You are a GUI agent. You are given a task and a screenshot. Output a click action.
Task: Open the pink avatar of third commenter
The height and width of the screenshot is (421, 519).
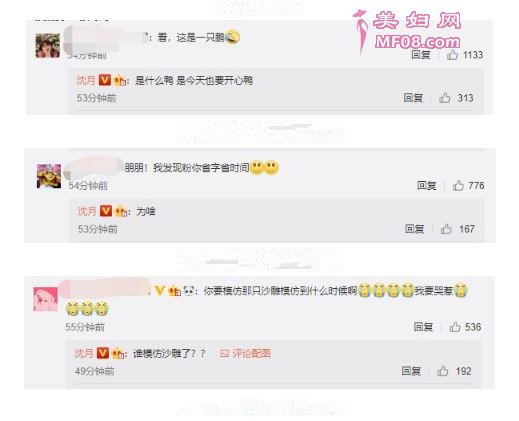click(x=46, y=299)
